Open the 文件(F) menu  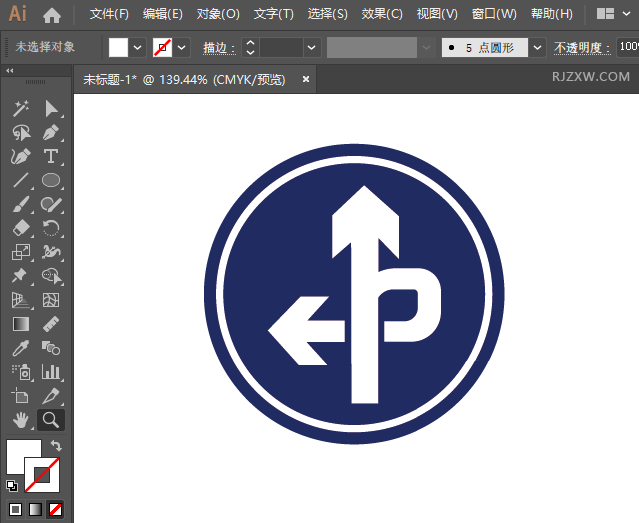[109, 14]
